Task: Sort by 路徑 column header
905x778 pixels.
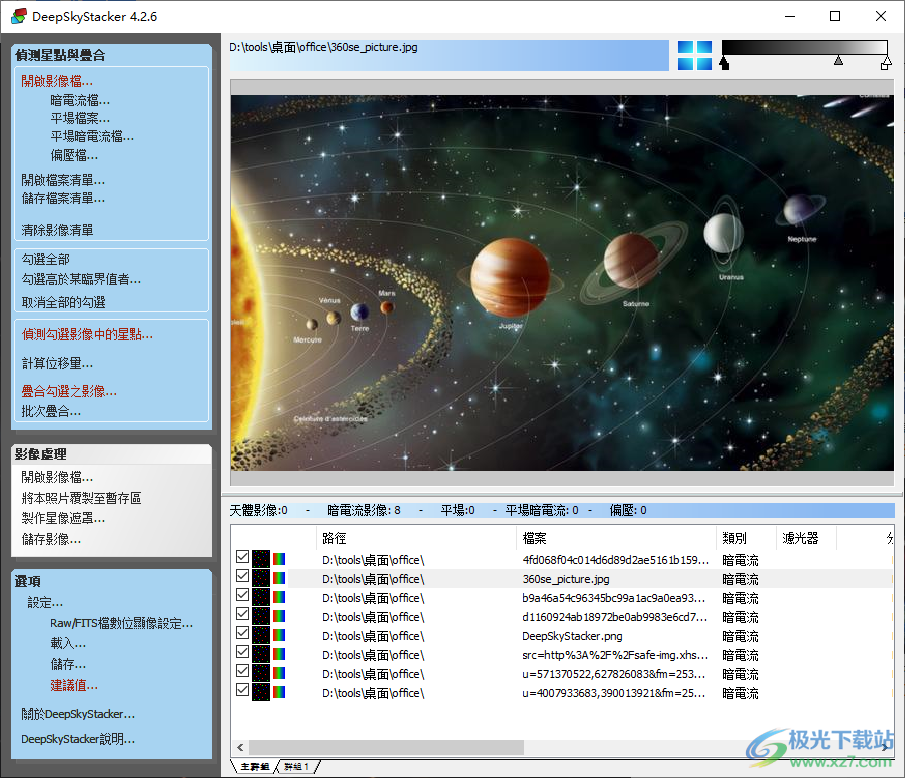Action: (x=416, y=538)
